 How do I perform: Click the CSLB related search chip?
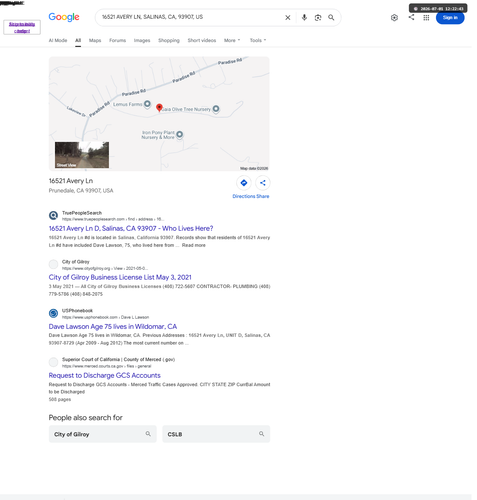[x=216, y=434]
